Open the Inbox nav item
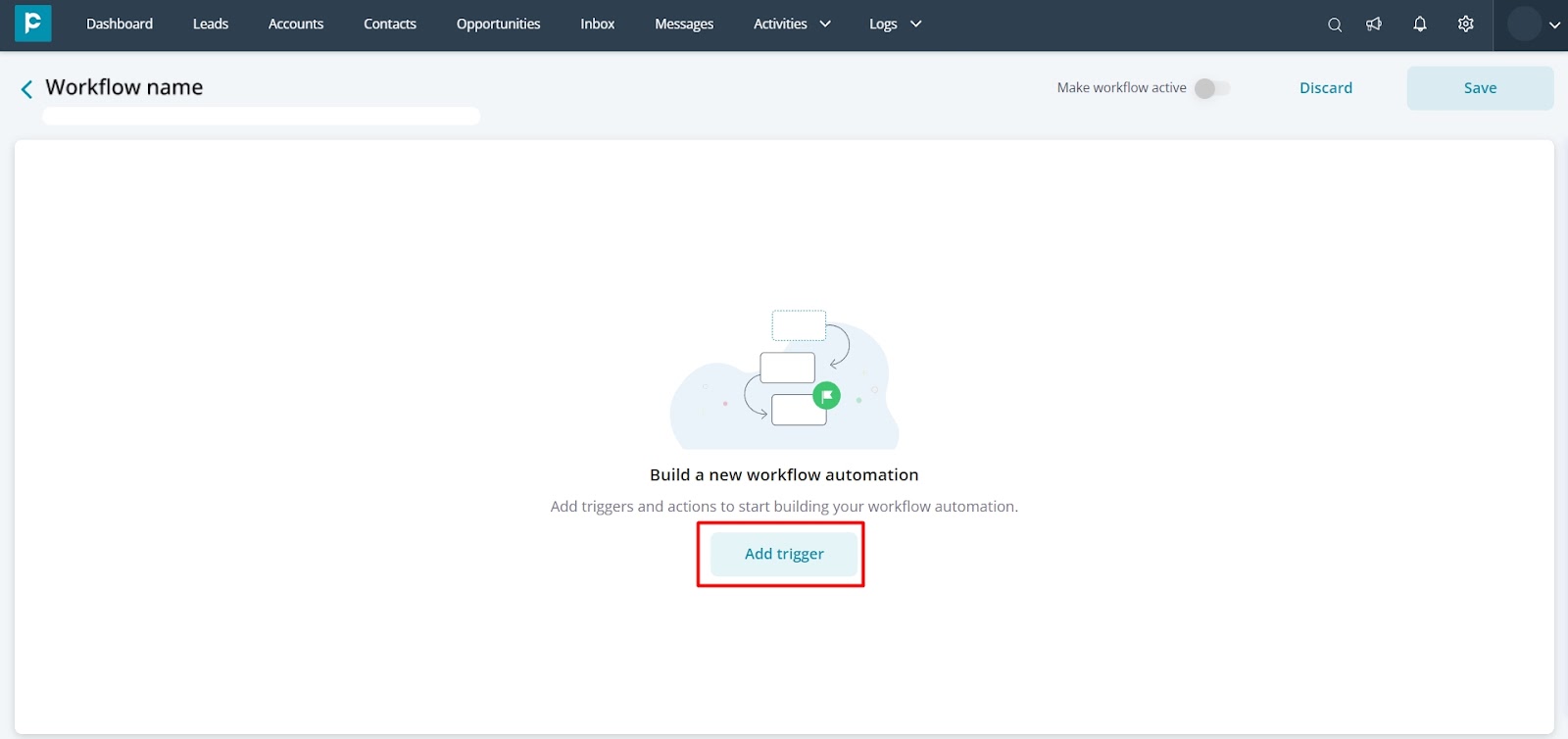 [x=598, y=24]
